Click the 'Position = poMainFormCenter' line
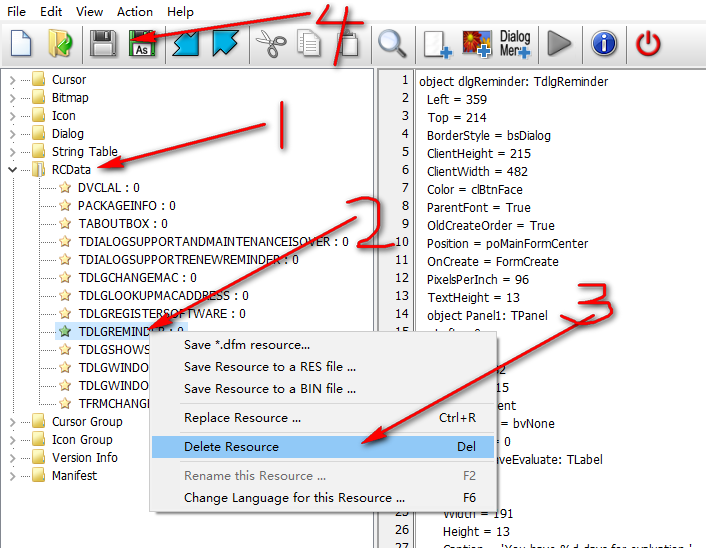The width and height of the screenshot is (706, 548). pos(507,244)
